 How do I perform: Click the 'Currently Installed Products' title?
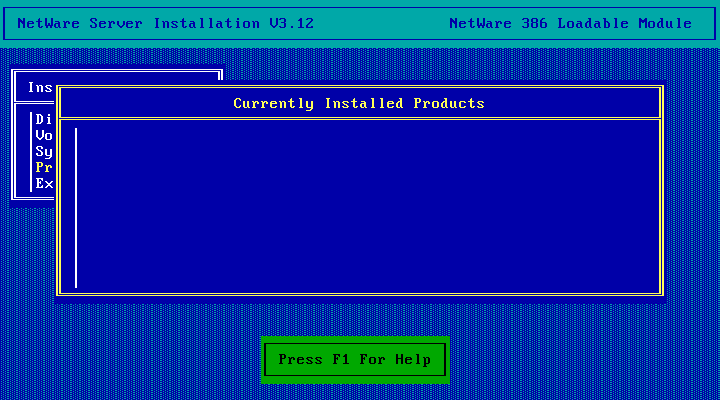click(x=359, y=103)
